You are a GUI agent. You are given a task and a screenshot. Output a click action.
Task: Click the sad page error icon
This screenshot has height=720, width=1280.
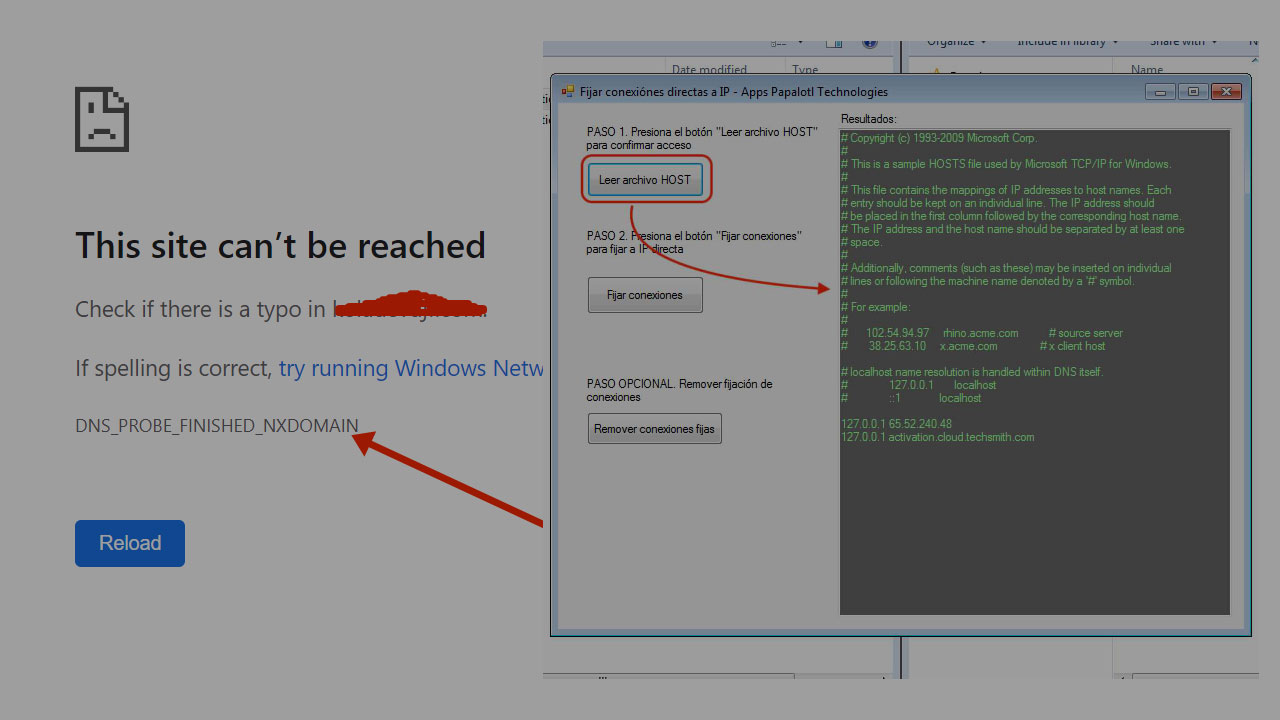click(102, 120)
